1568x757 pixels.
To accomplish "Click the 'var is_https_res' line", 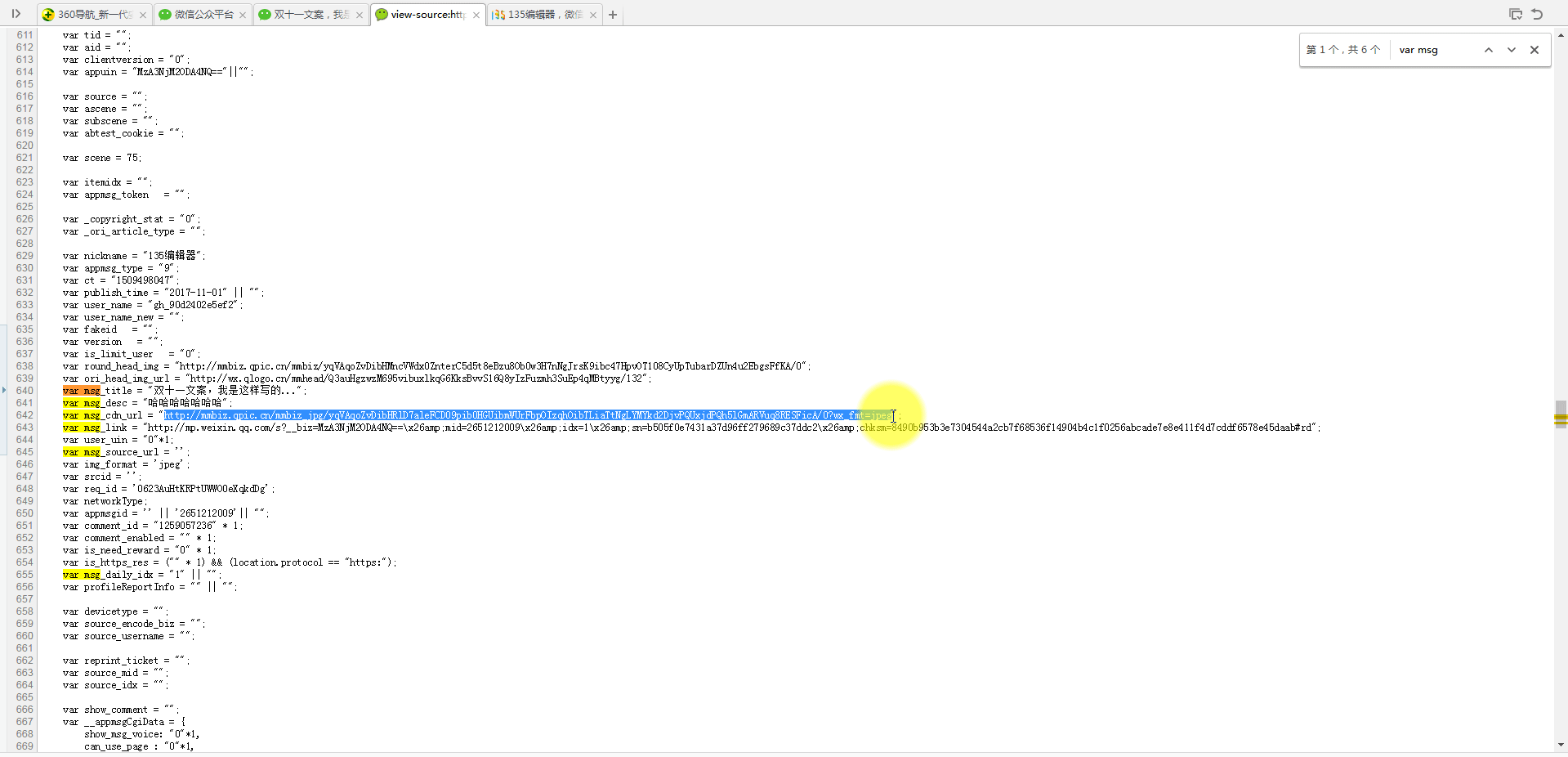I will tap(230, 562).
